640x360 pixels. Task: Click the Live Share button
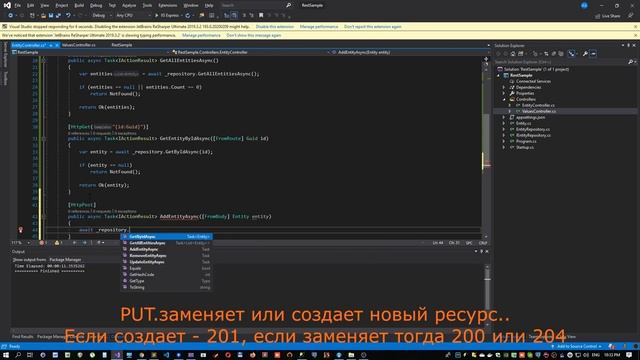pos(608,16)
